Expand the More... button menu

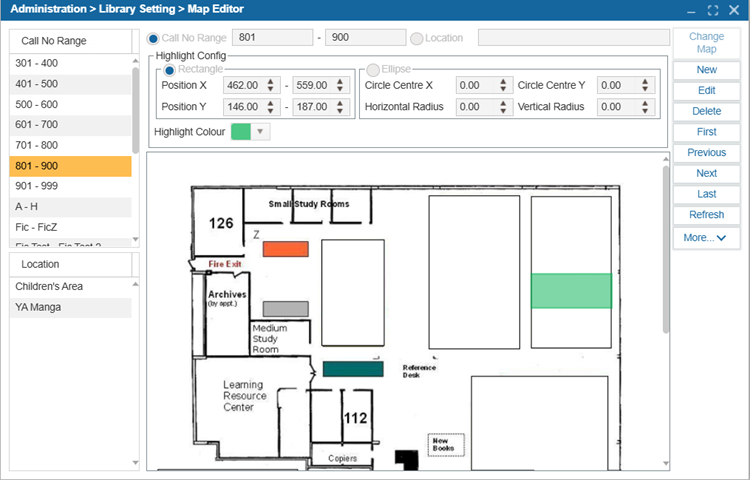point(706,238)
